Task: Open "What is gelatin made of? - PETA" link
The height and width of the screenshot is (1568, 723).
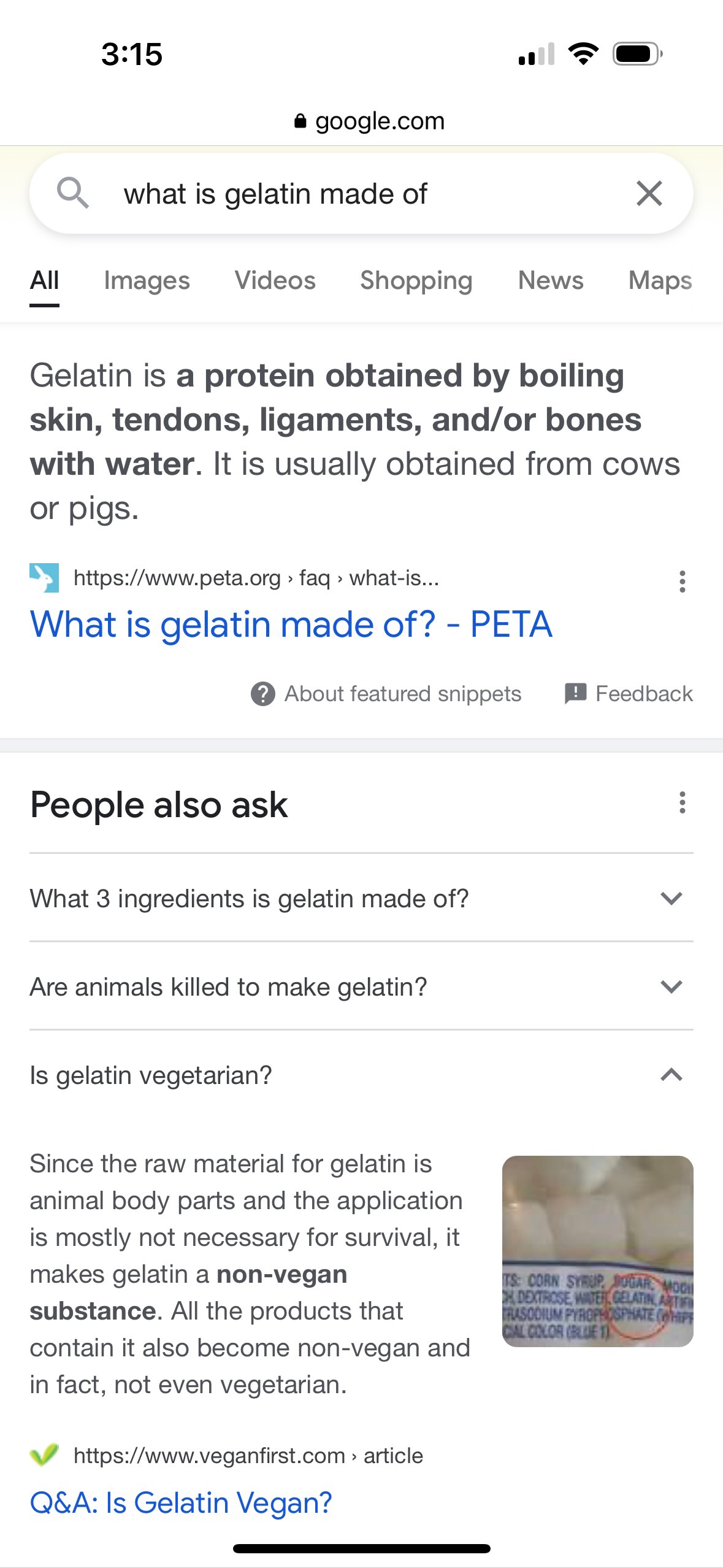Action: (x=291, y=625)
